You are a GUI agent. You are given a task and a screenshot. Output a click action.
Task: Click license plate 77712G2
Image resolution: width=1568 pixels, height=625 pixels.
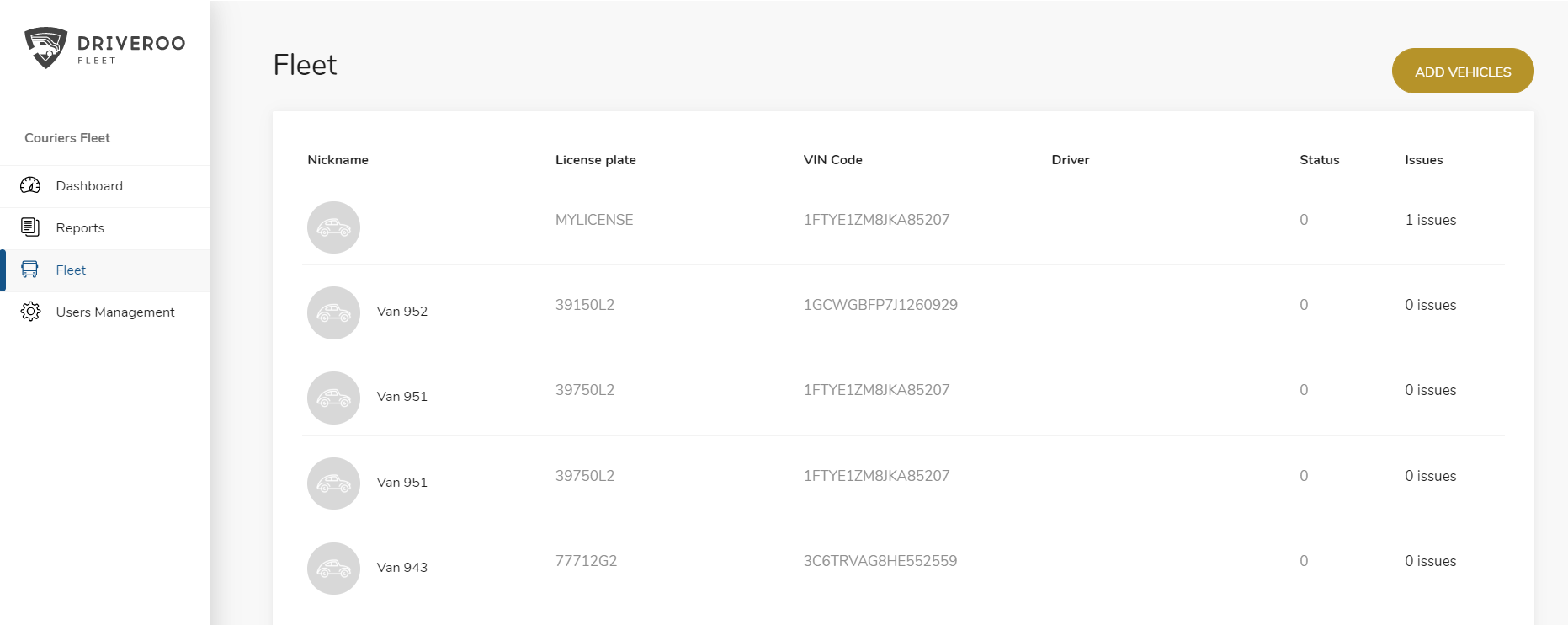tap(586, 561)
